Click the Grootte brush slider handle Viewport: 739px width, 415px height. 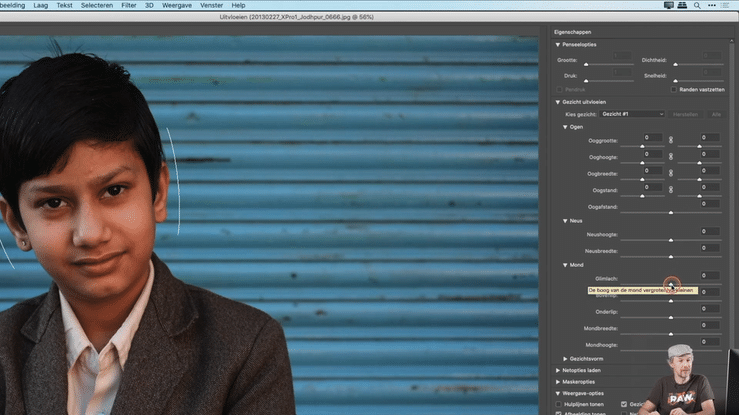[586, 64]
